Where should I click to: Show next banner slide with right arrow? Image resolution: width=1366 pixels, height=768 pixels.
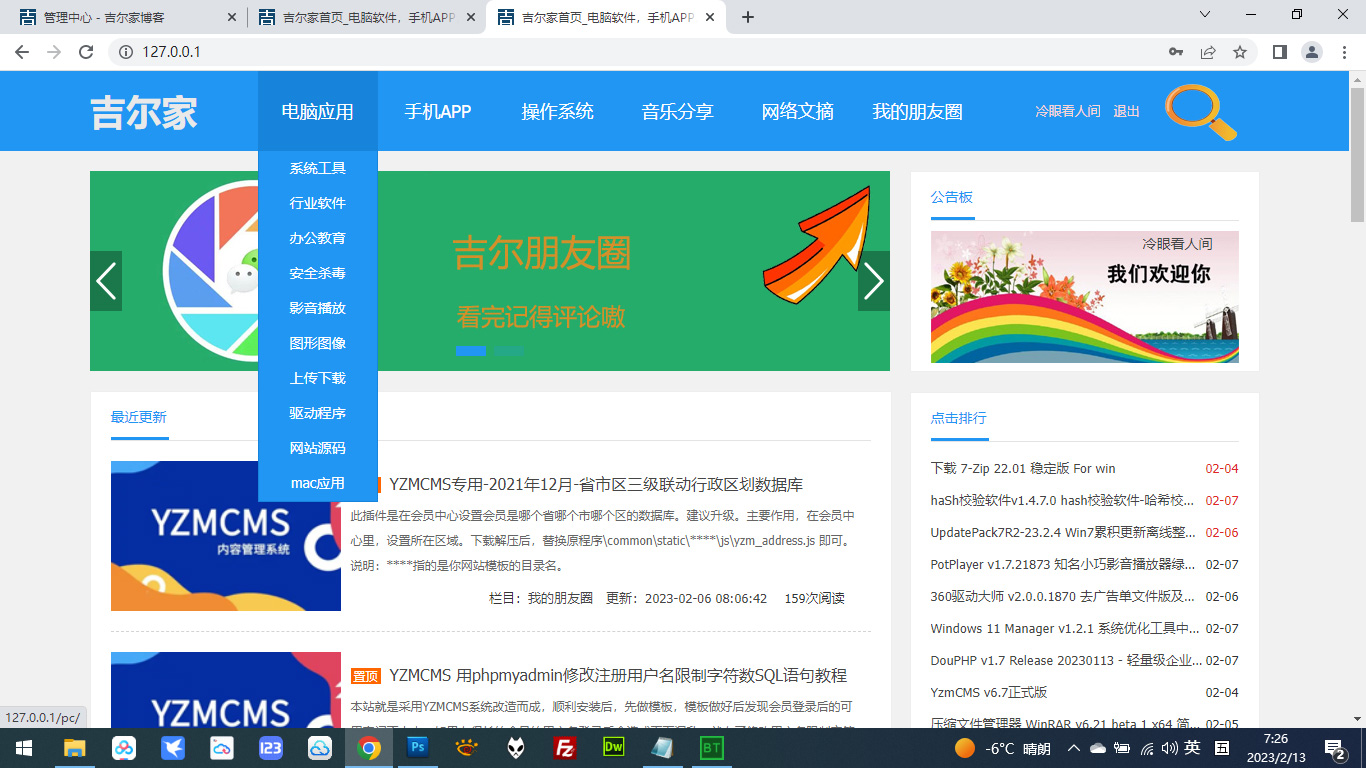[x=873, y=281]
